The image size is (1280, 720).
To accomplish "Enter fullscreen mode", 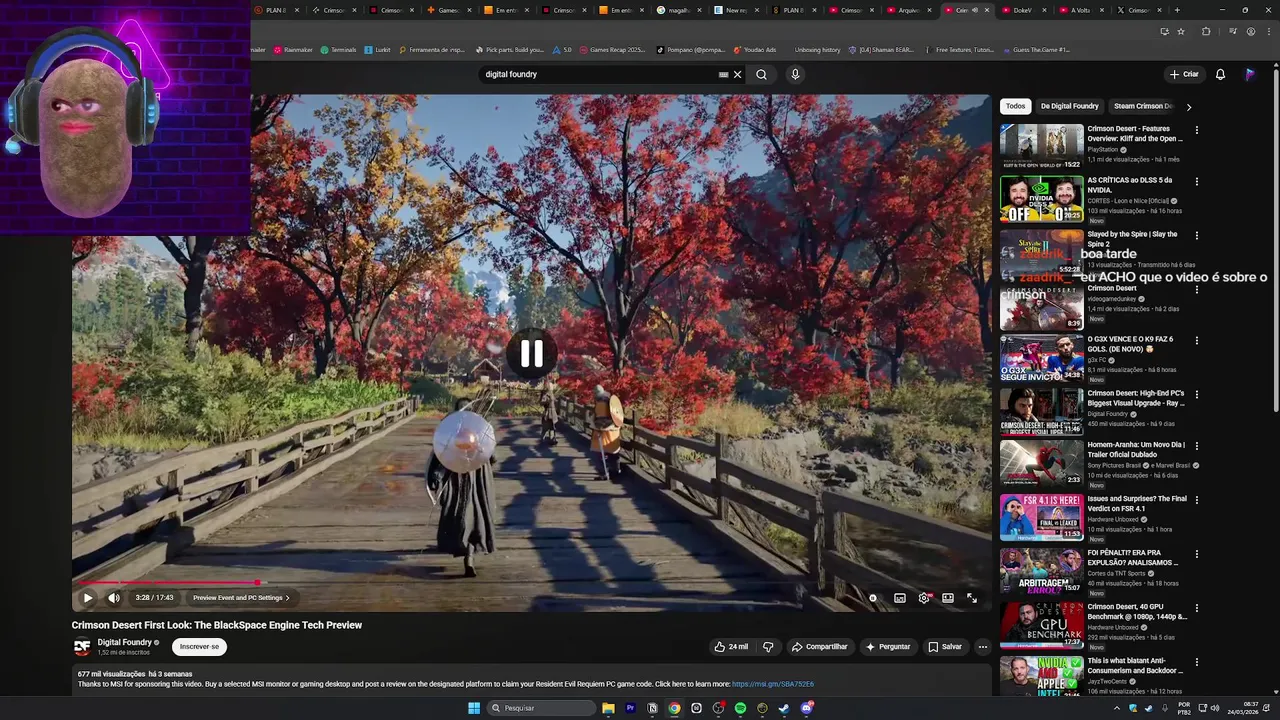I will click(x=972, y=598).
